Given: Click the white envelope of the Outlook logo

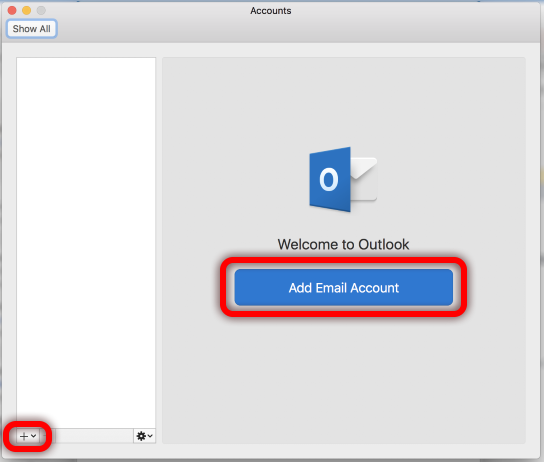Looking at the screenshot, I should (364, 179).
